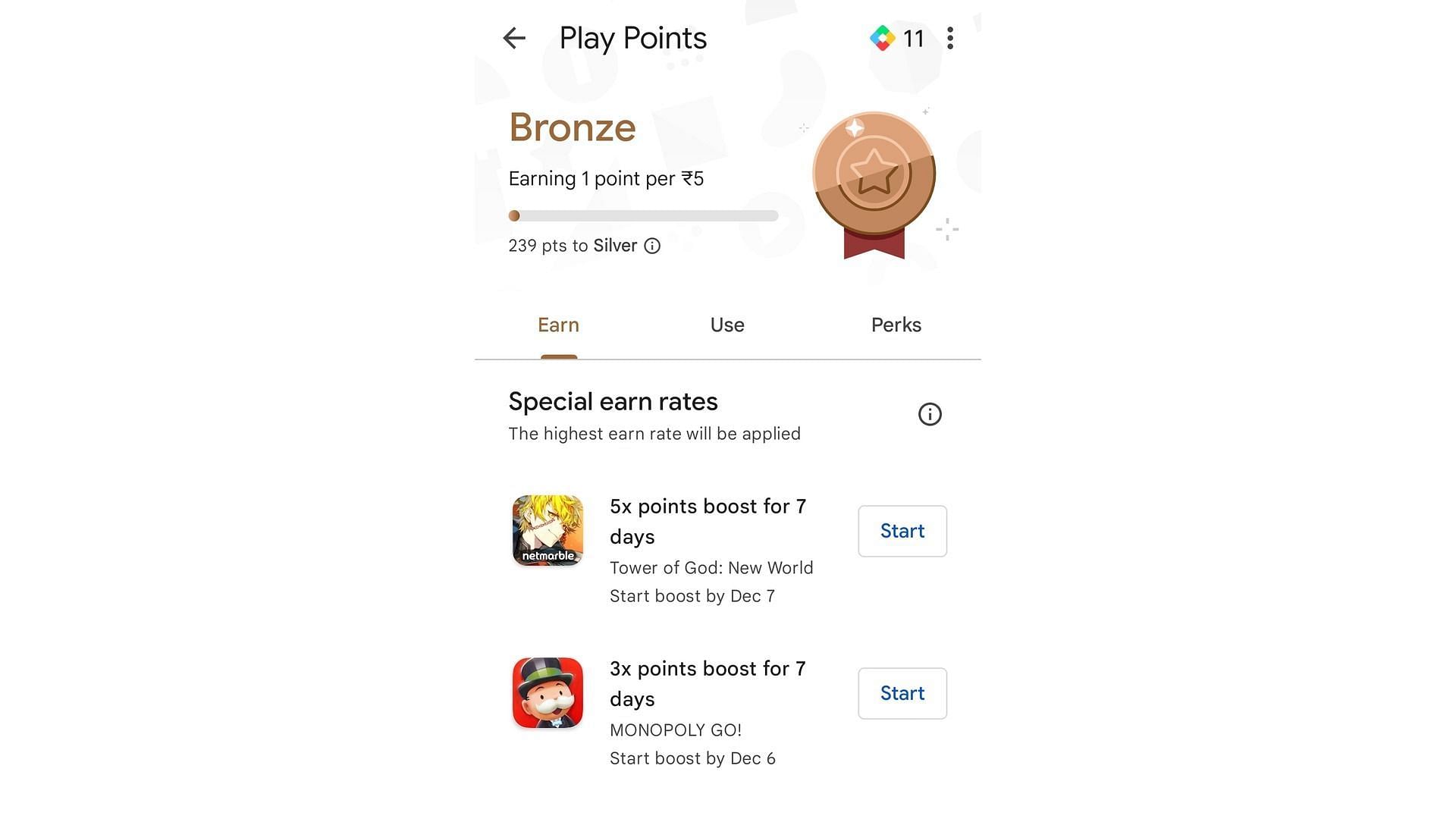Image resolution: width=1456 pixels, height=819 pixels.
Task: Click the progress bar toward Silver level
Action: pos(644,215)
